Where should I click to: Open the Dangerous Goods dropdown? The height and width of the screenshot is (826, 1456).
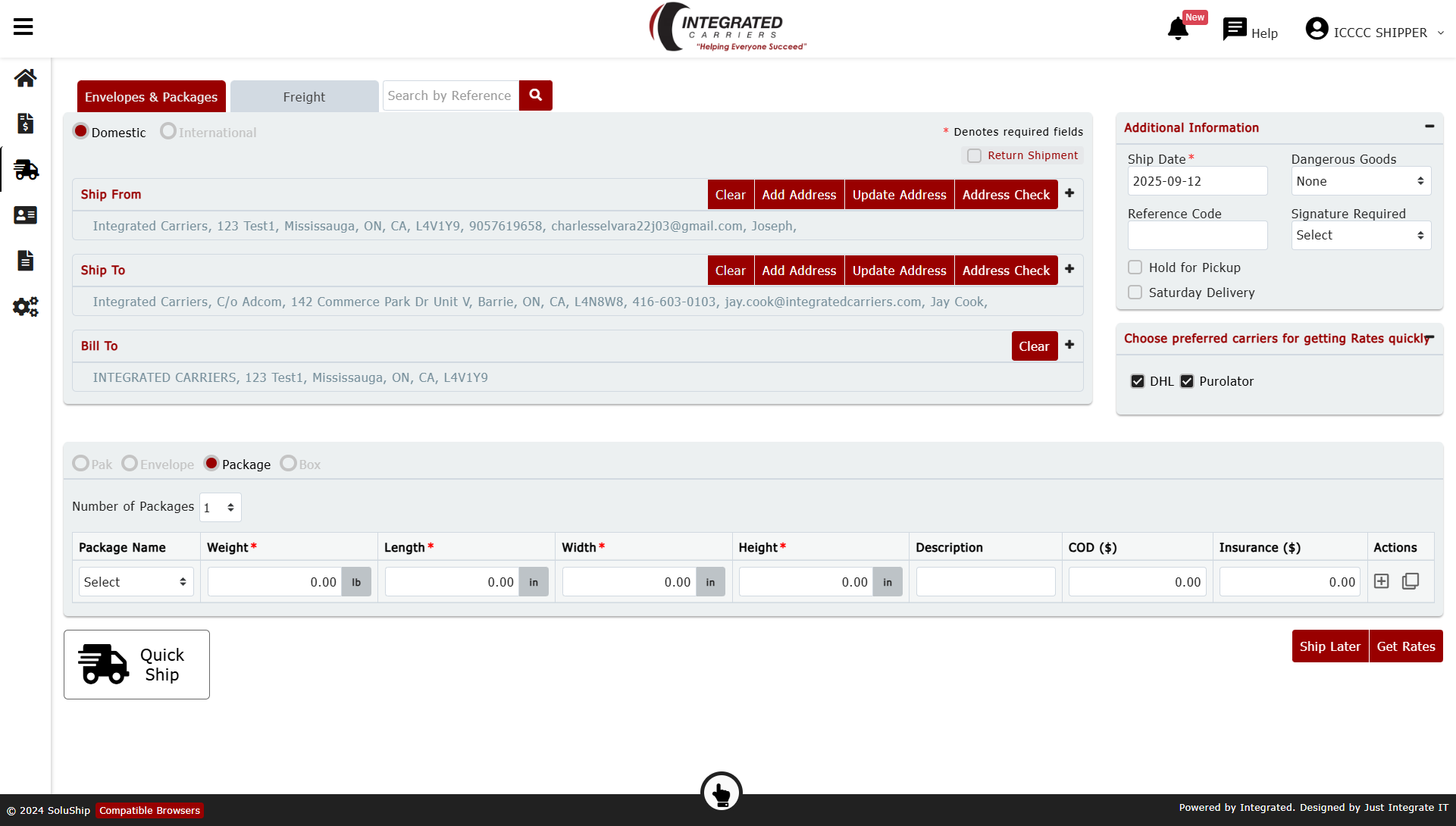[x=1360, y=181]
